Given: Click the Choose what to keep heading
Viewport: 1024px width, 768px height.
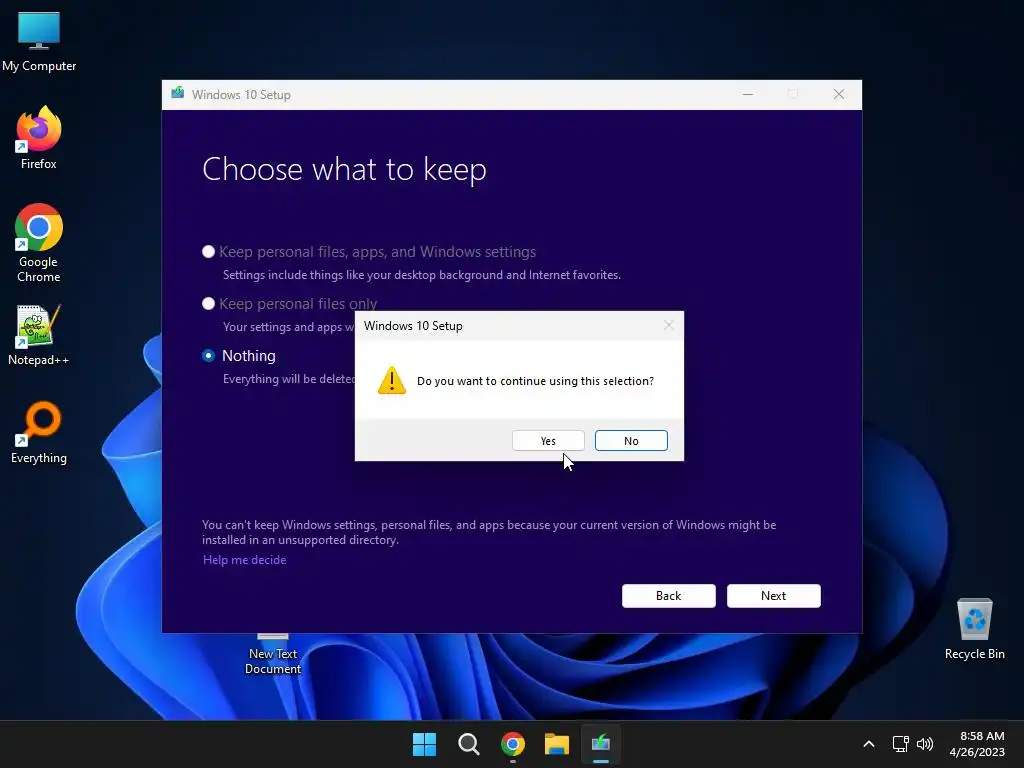Looking at the screenshot, I should pos(344,170).
